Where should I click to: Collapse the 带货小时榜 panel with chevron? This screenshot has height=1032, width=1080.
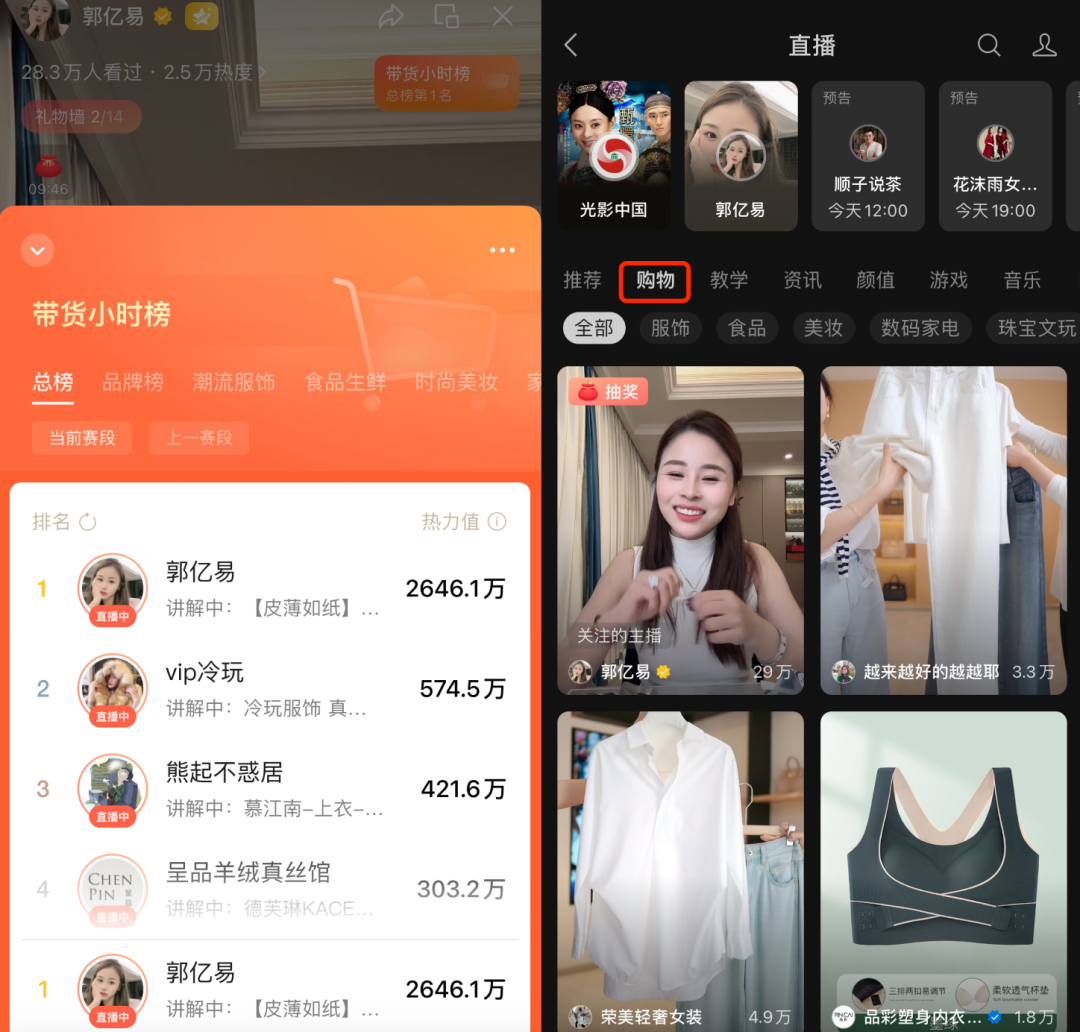[38, 250]
